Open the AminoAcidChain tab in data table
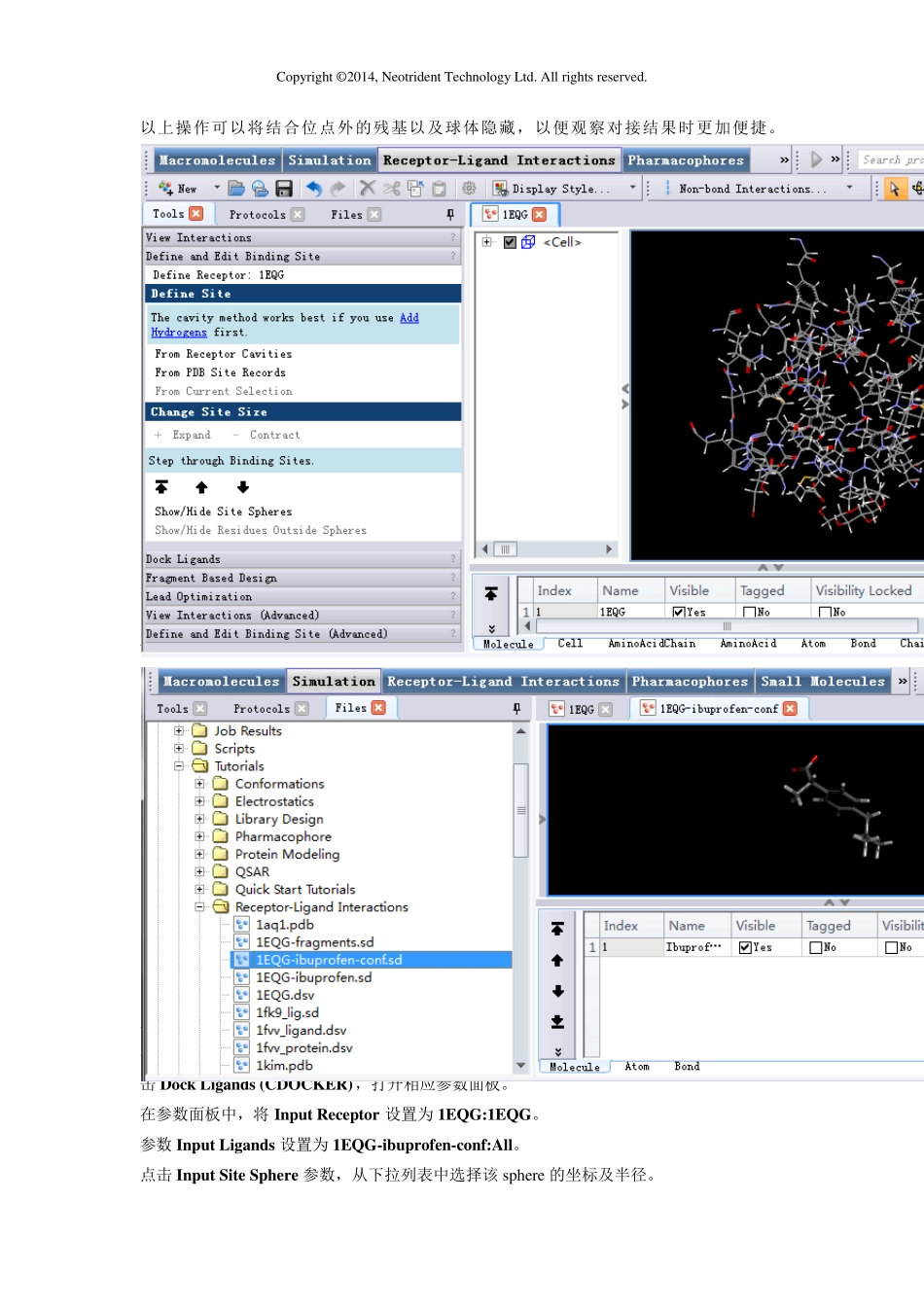924x1307 pixels. [x=652, y=644]
